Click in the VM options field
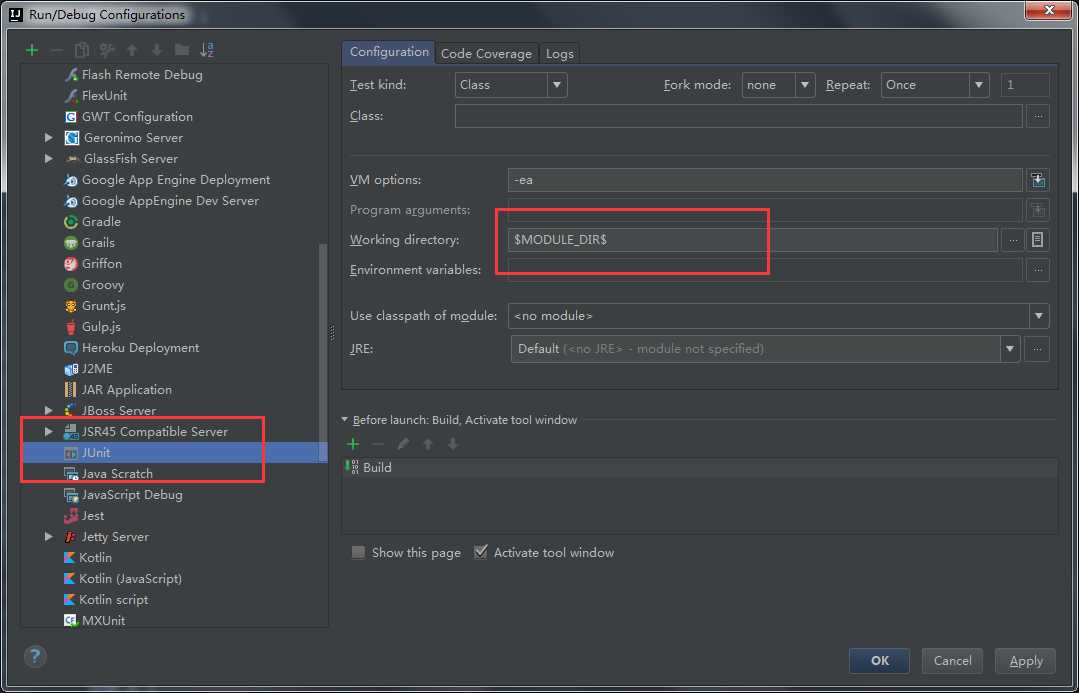The image size is (1079, 693). (765, 180)
